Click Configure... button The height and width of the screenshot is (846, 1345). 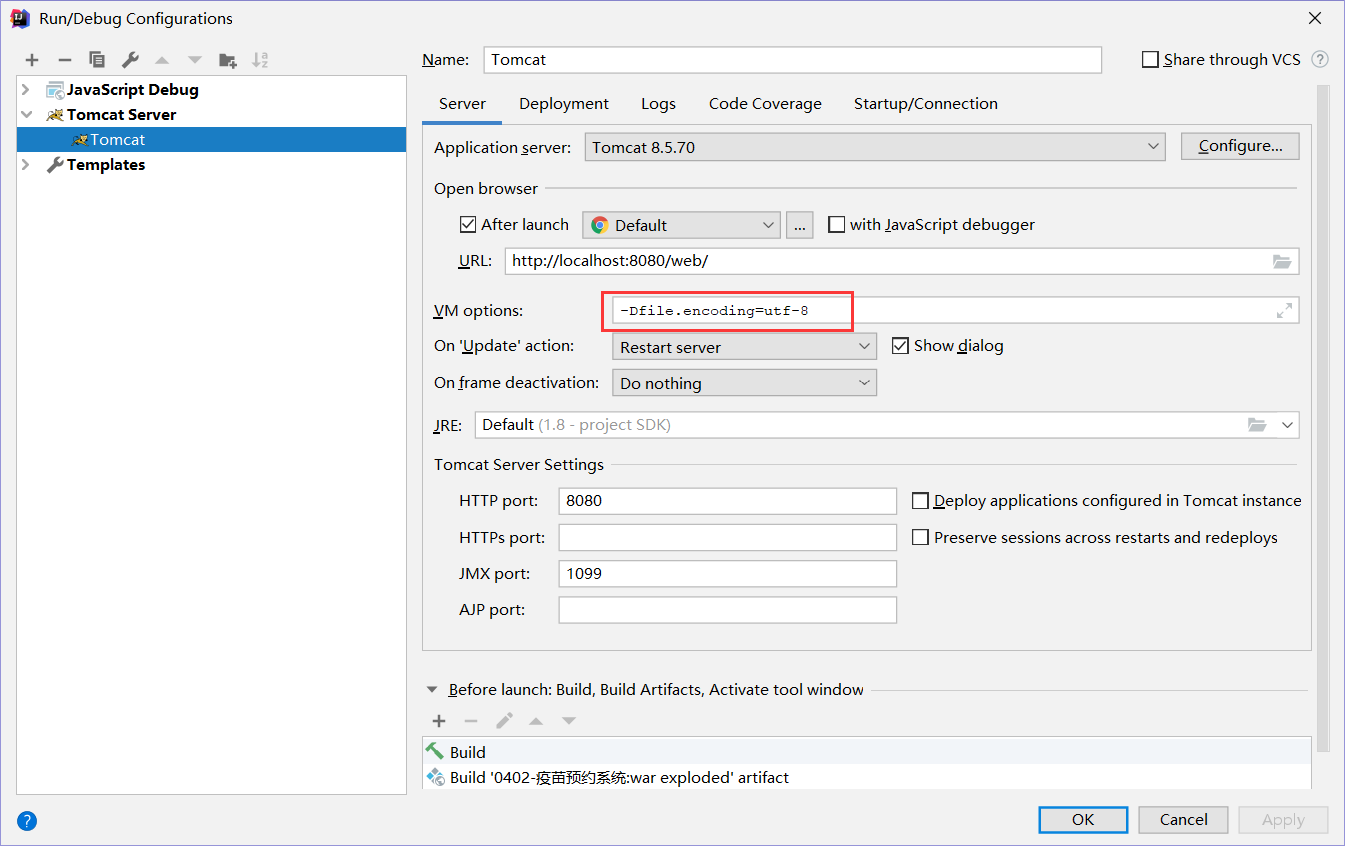[x=1240, y=146]
